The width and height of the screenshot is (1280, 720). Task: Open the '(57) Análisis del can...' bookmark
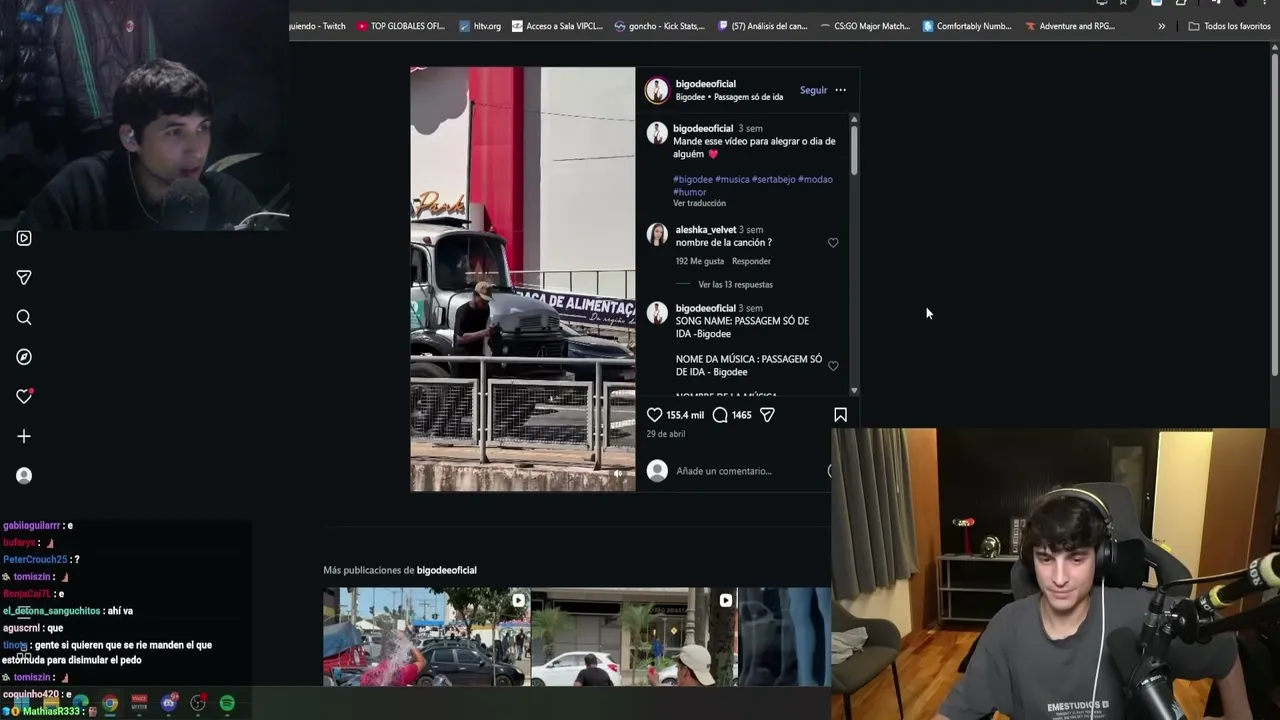tap(762, 26)
